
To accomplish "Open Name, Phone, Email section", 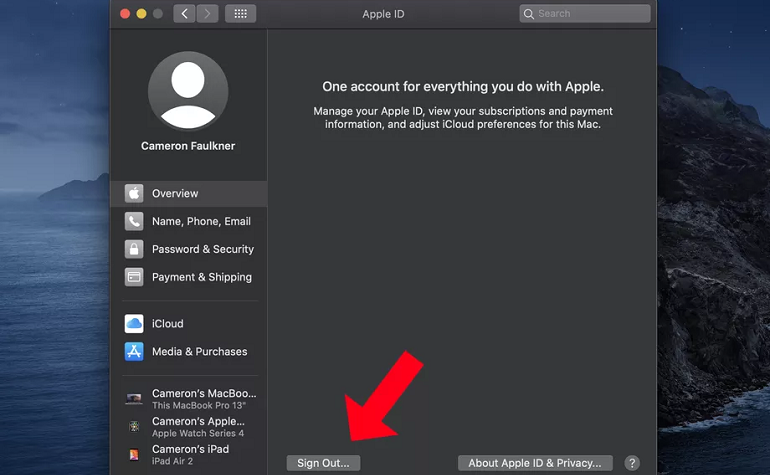I will click(x=189, y=222).
